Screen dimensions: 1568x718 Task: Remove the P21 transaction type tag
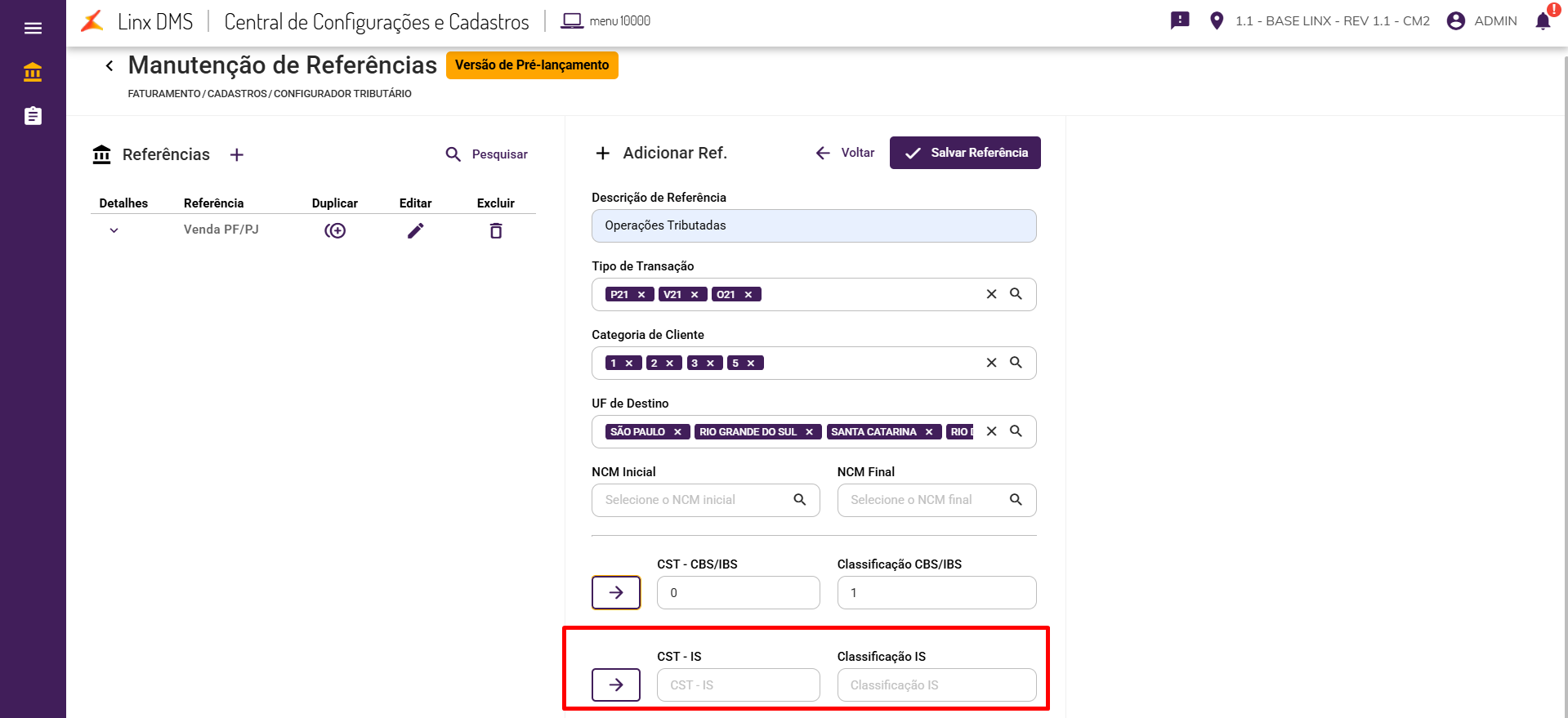coord(641,295)
